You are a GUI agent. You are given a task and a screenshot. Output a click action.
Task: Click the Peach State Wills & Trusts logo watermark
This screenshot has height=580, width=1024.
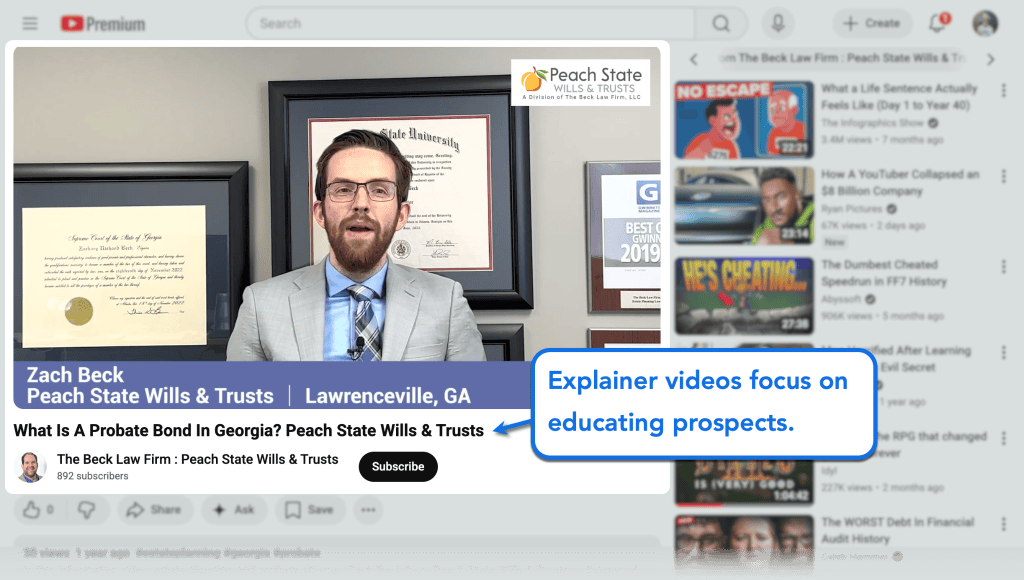point(581,83)
